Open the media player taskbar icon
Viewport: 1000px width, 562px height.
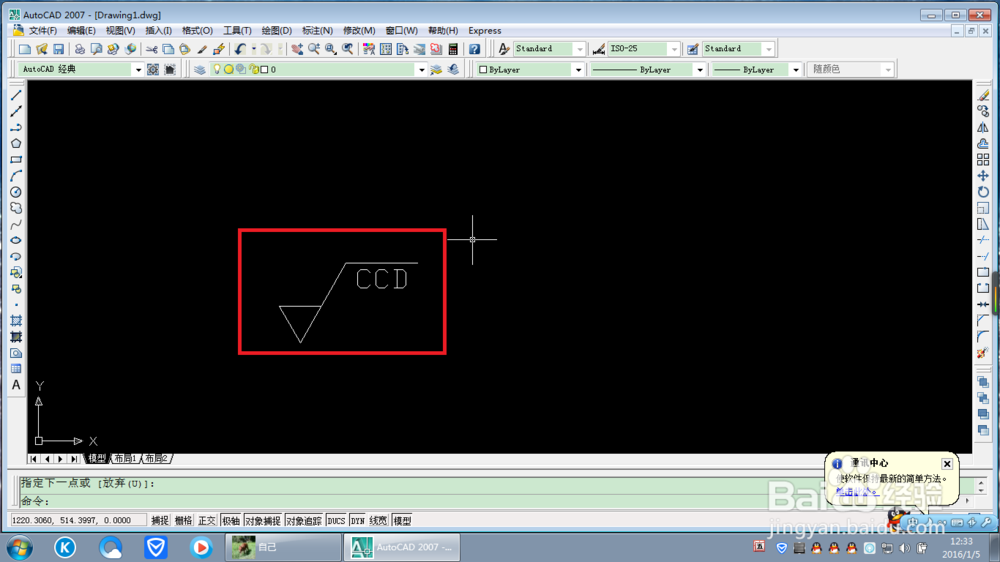pos(201,547)
